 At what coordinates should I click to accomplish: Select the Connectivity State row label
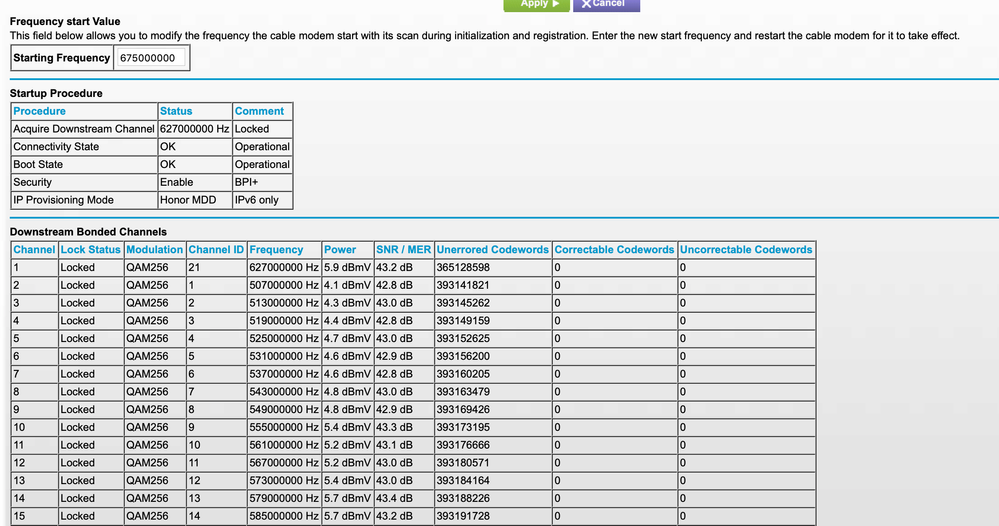coord(56,146)
